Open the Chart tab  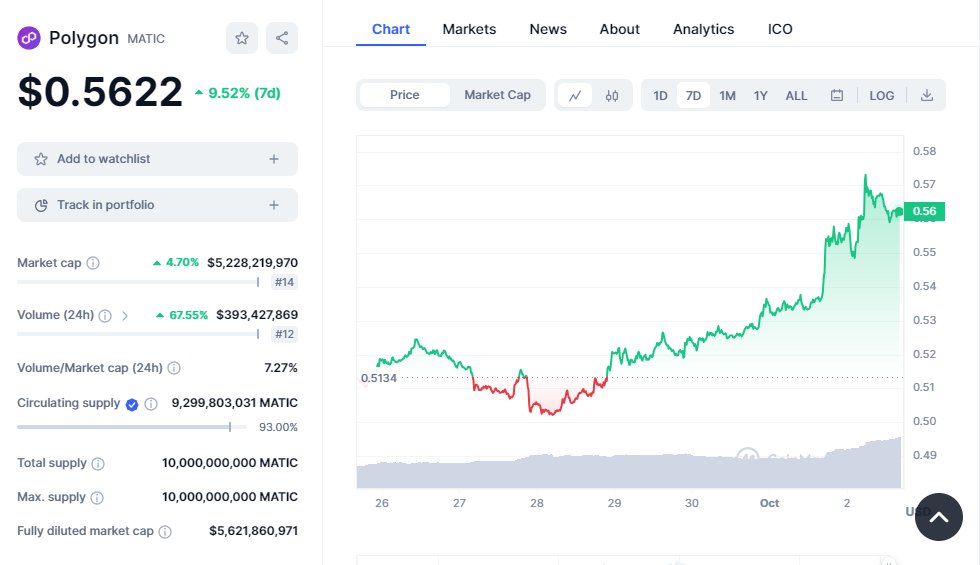click(391, 29)
